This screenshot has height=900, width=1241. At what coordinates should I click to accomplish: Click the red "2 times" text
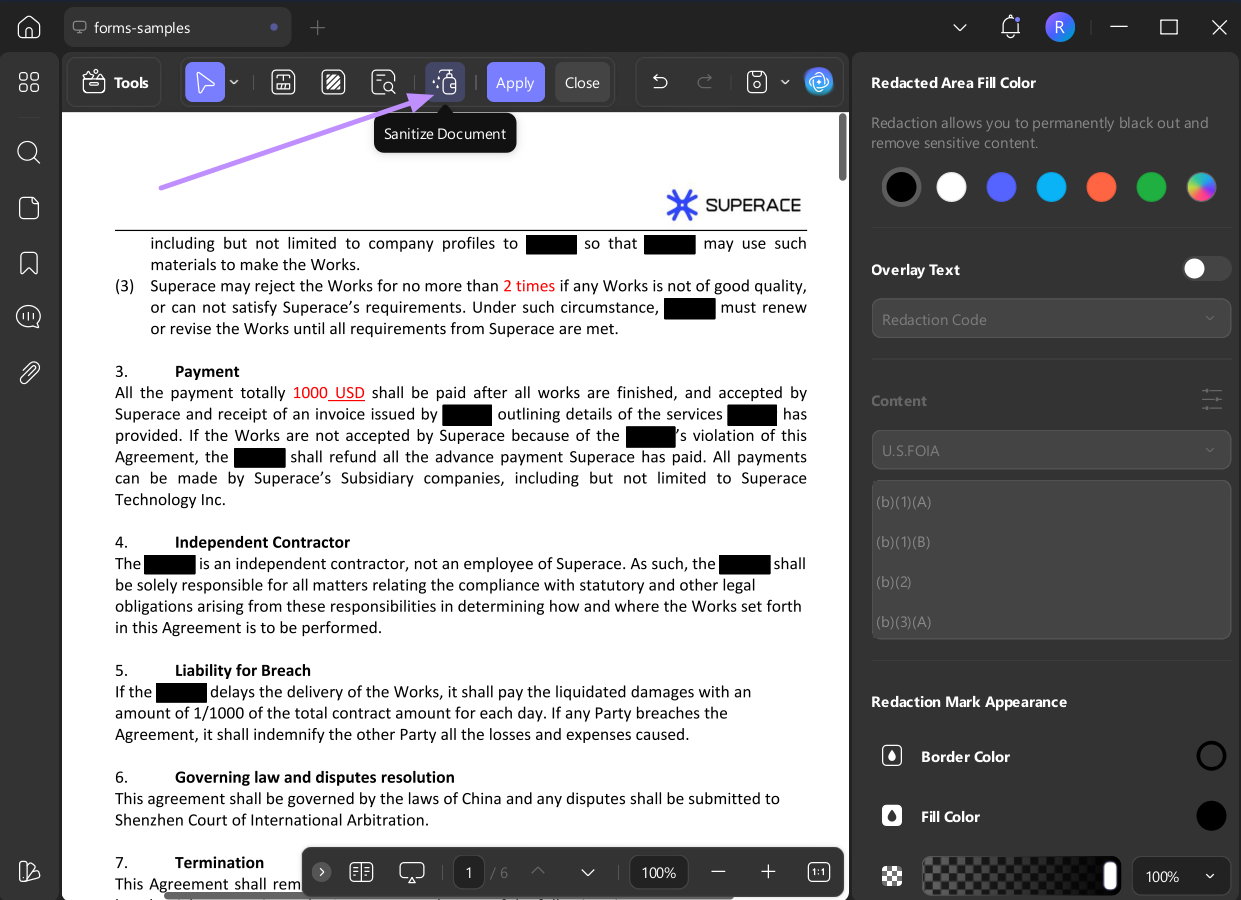pyautogui.click(x=529, y=286)
